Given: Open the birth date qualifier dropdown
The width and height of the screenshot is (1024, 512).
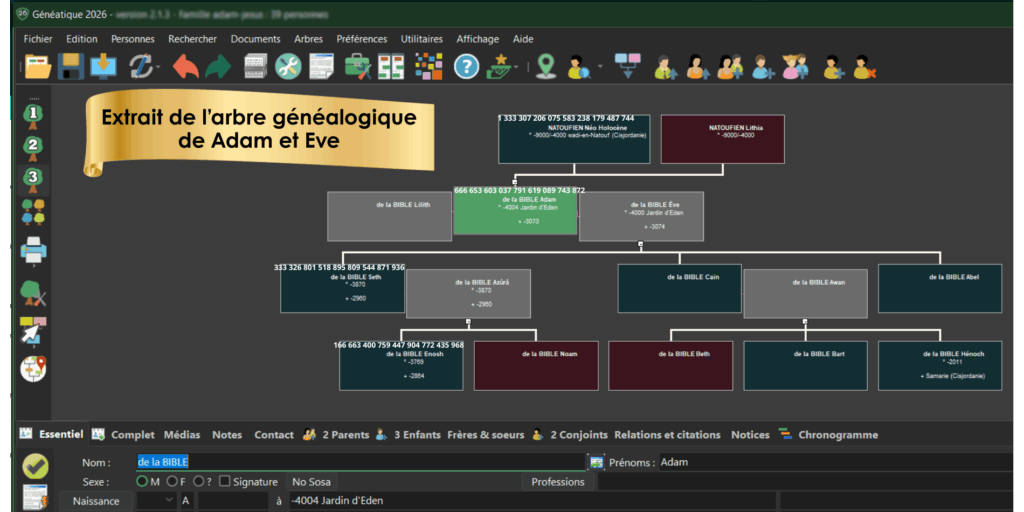Looking at the screenshot, I should [155, 501].
